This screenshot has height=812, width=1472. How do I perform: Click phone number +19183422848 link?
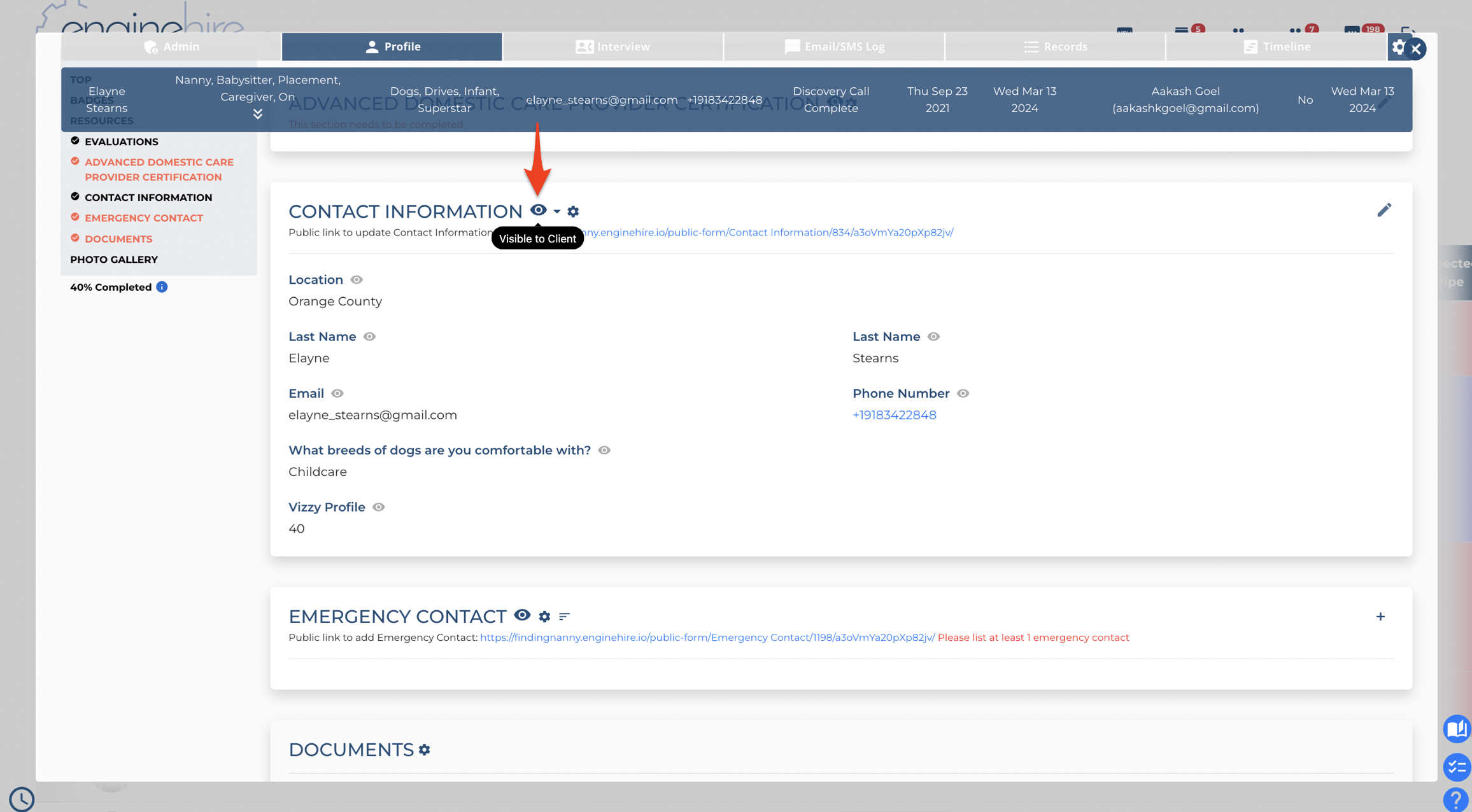tap(895, 415)
